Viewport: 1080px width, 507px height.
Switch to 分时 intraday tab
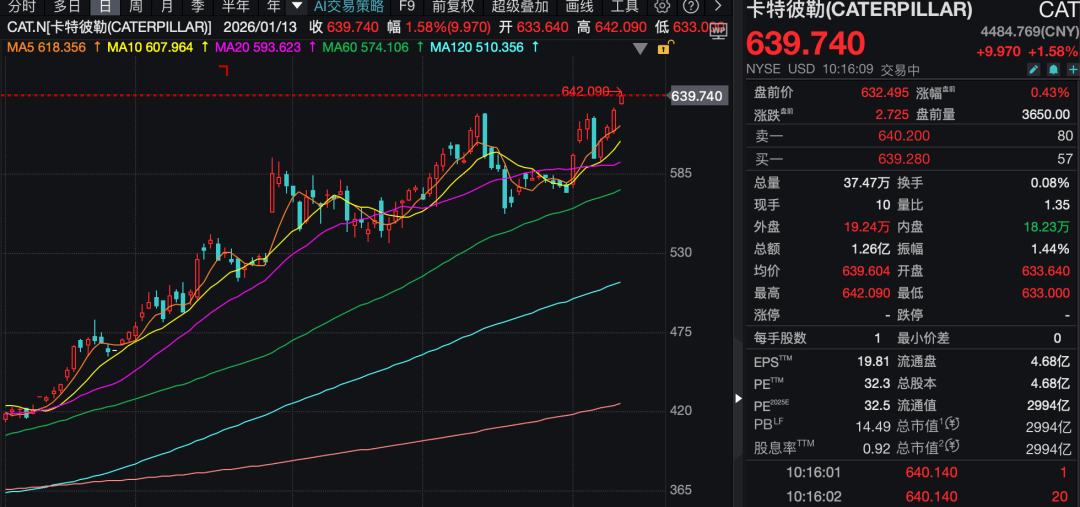[x=21, y=5]
